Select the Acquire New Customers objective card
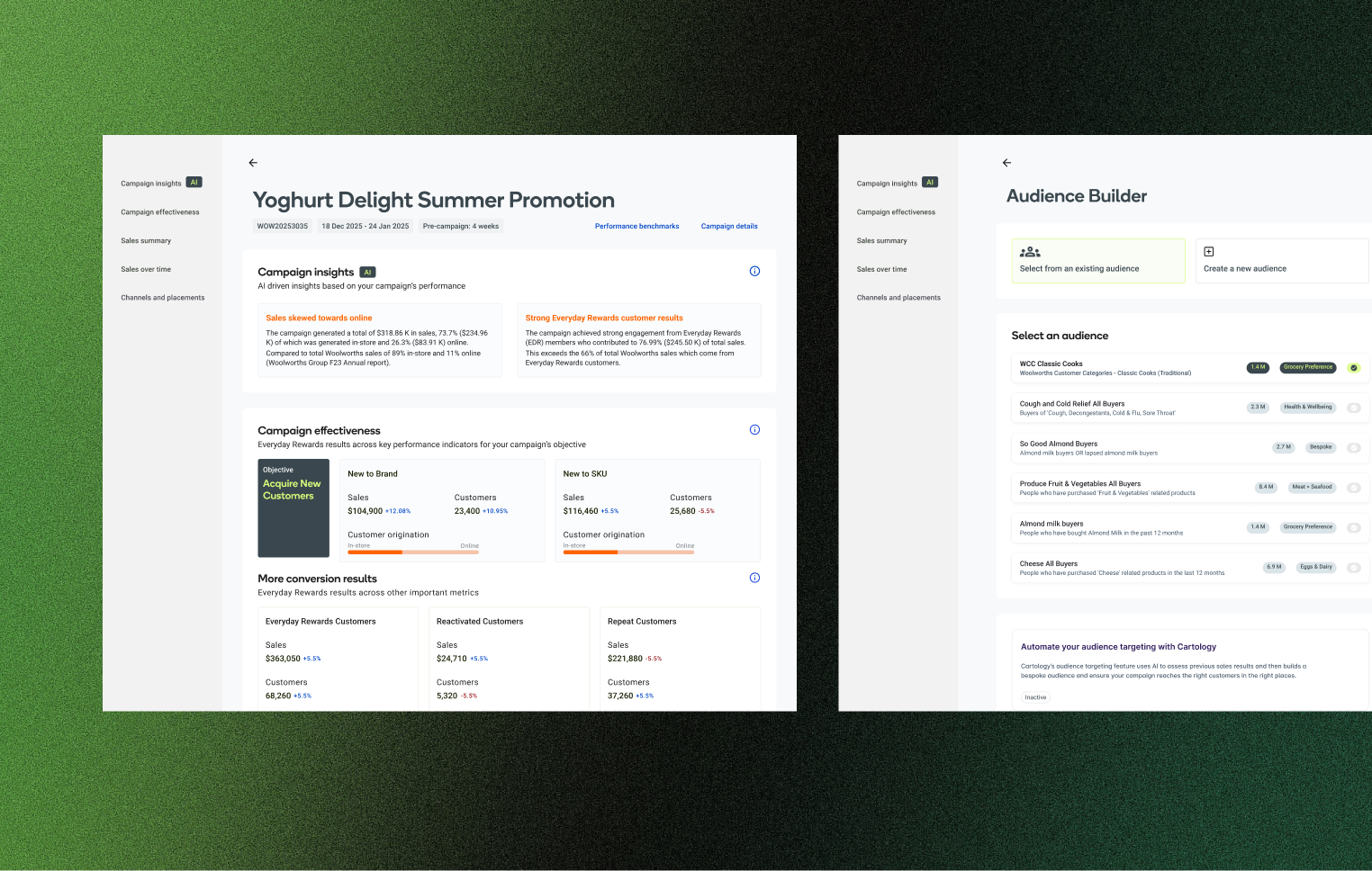Image resolution: width=1372 pixels, height=871 pixels. pos(293,507)
